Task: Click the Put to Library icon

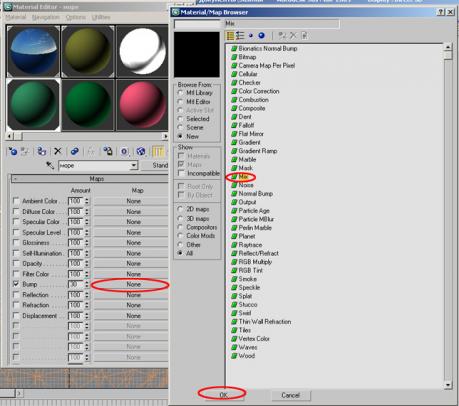Action: (x=107, y=151)
